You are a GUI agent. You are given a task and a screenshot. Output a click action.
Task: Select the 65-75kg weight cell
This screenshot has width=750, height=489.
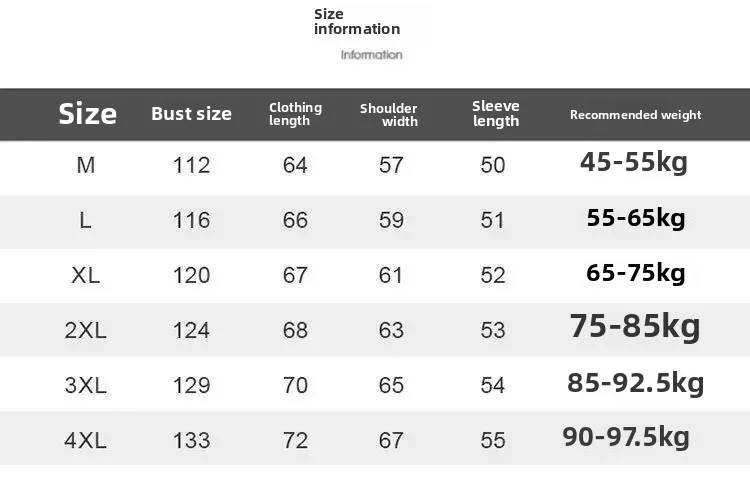coord(636,273)
